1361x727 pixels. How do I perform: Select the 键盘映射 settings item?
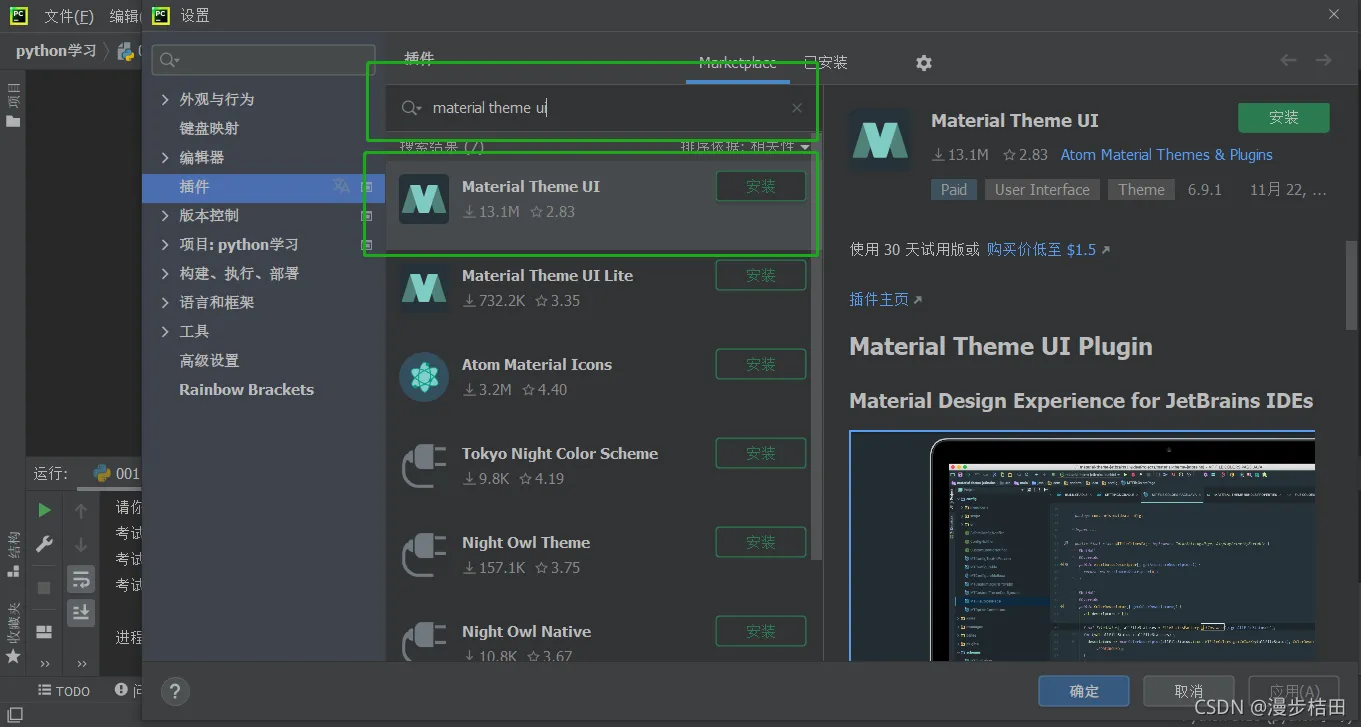coord(209,129)
